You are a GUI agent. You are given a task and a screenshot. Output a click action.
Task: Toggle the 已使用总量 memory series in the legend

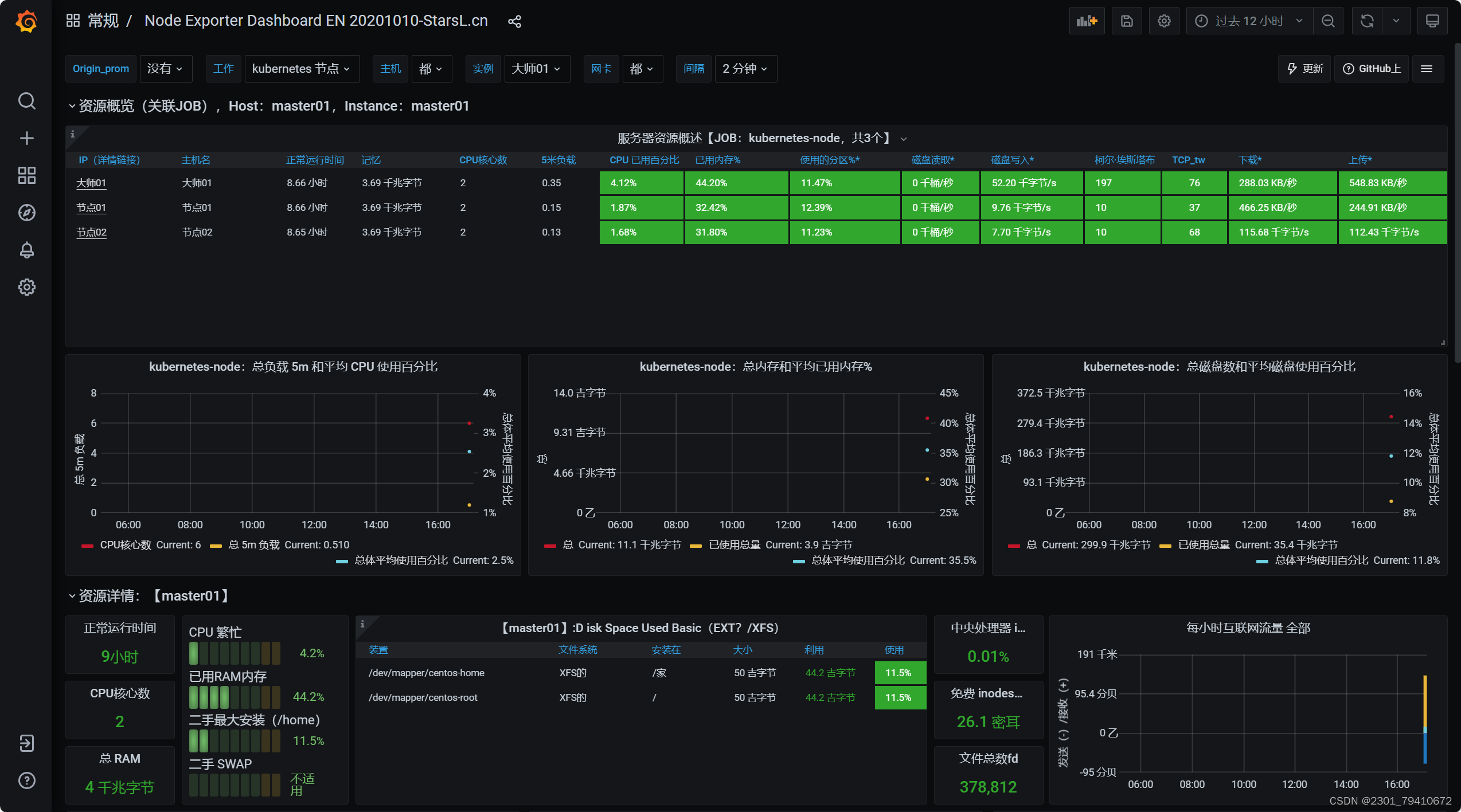[734, 545]
